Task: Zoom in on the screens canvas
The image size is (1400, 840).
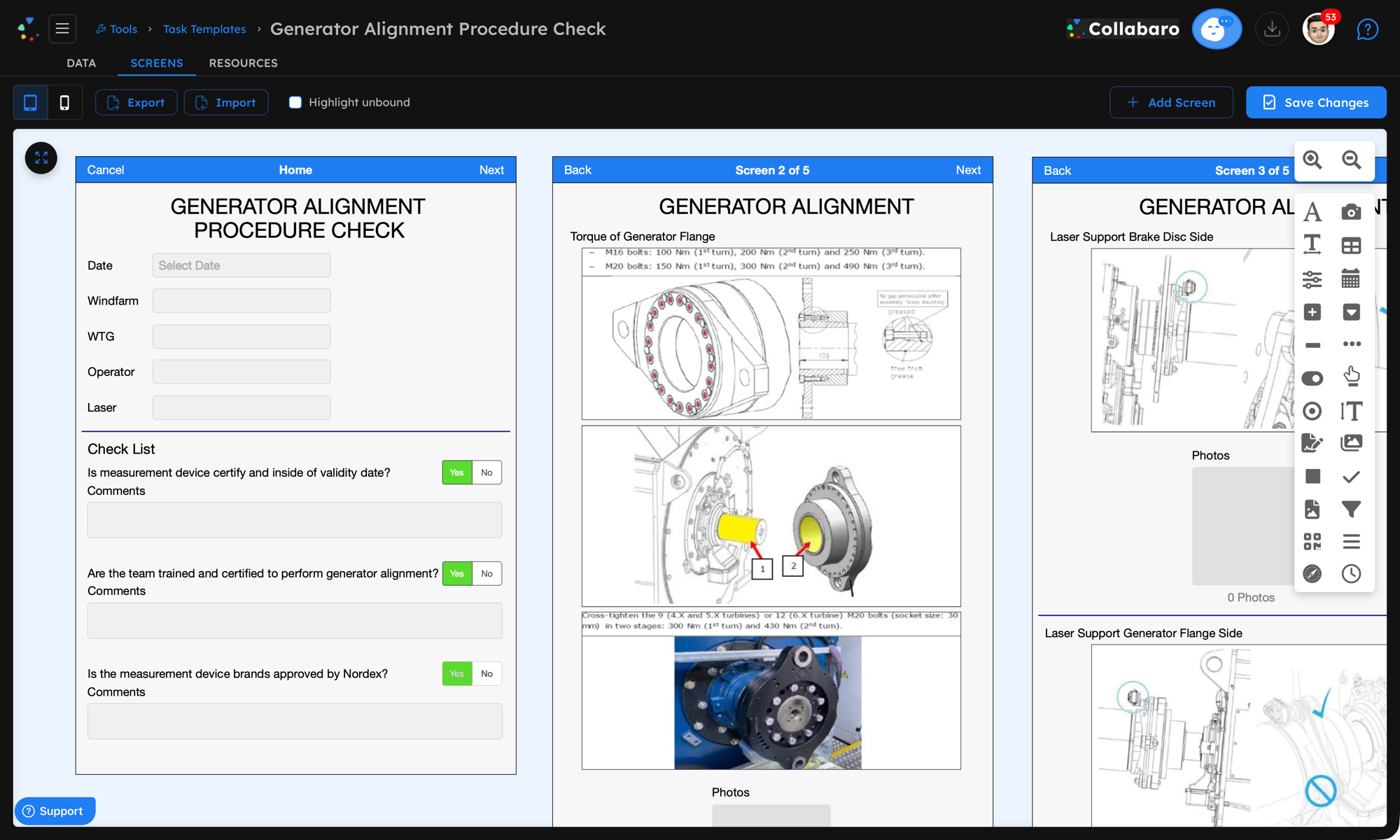Action: point(1312,160)
